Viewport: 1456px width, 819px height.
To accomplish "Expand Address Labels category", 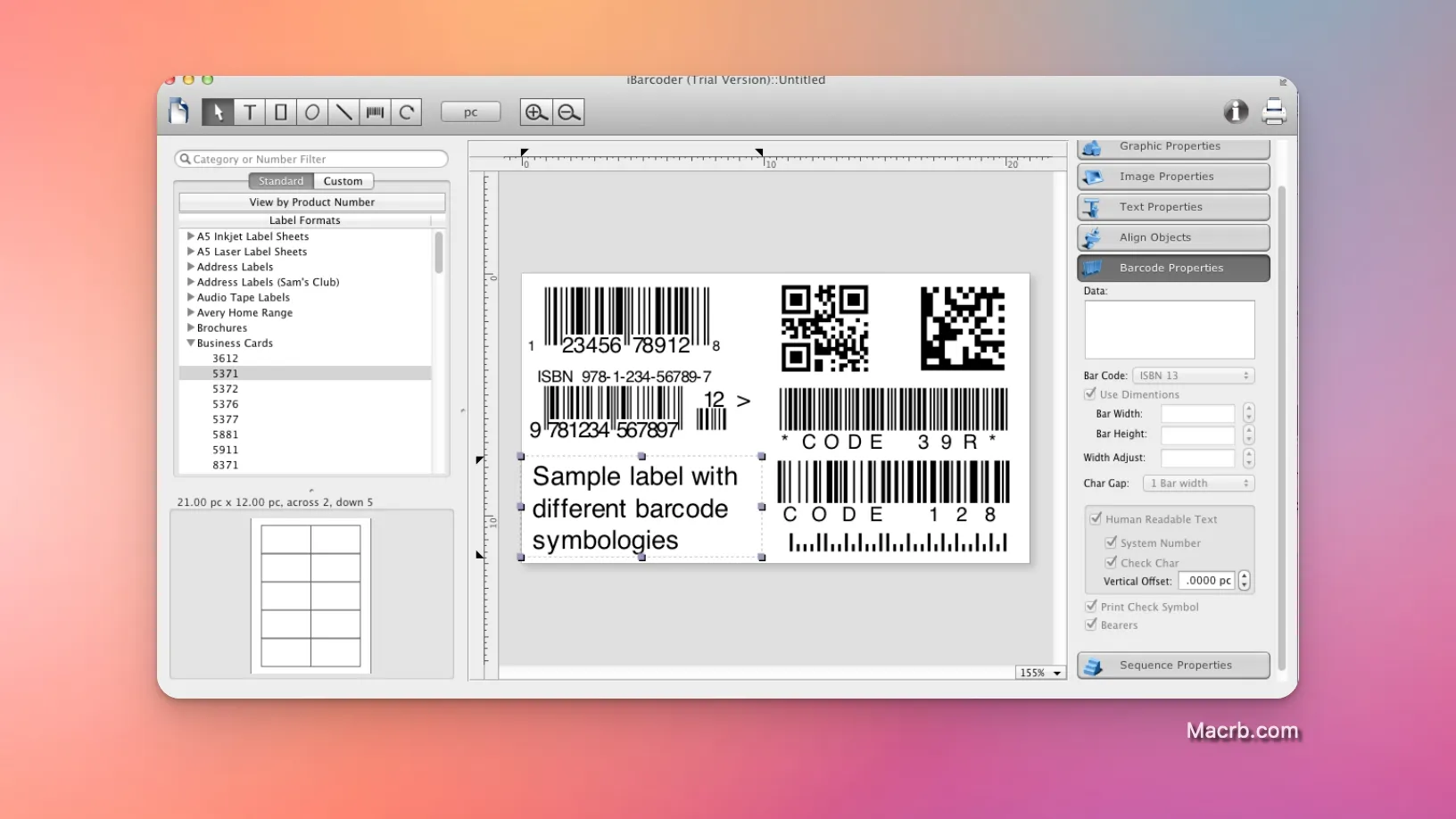I will click(190, 267).
